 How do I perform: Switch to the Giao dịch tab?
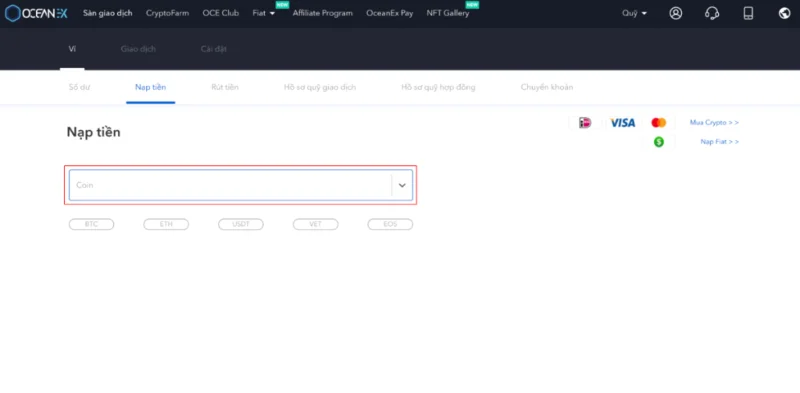click(x=138, y=49)
